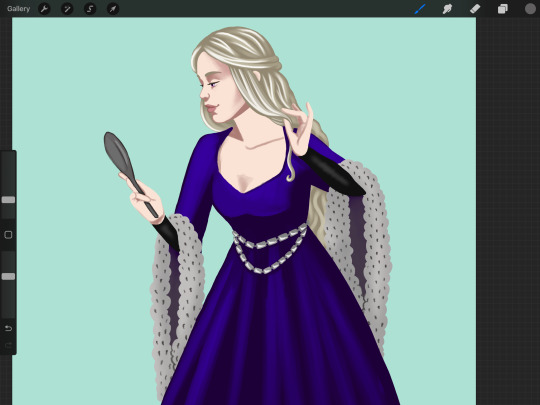The width and height of the screenshot is (540, 405).
Task: Open the Gallery
Action: (x=18, y=9)
